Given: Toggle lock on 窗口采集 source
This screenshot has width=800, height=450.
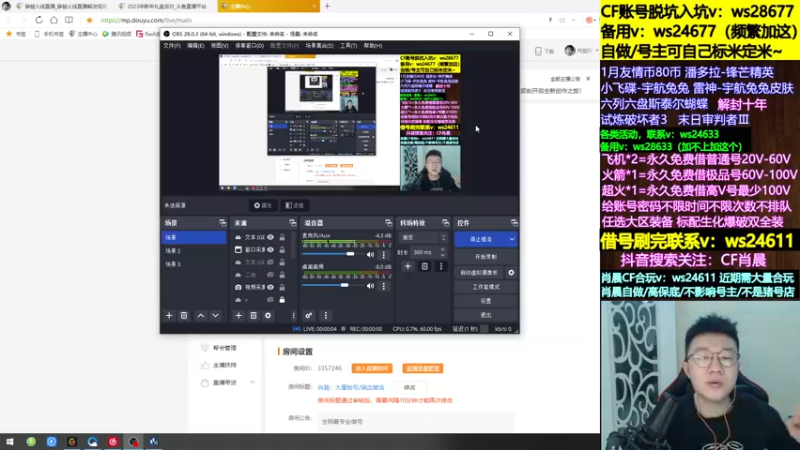Looking at the screenshot, I should tap(282, 249).
